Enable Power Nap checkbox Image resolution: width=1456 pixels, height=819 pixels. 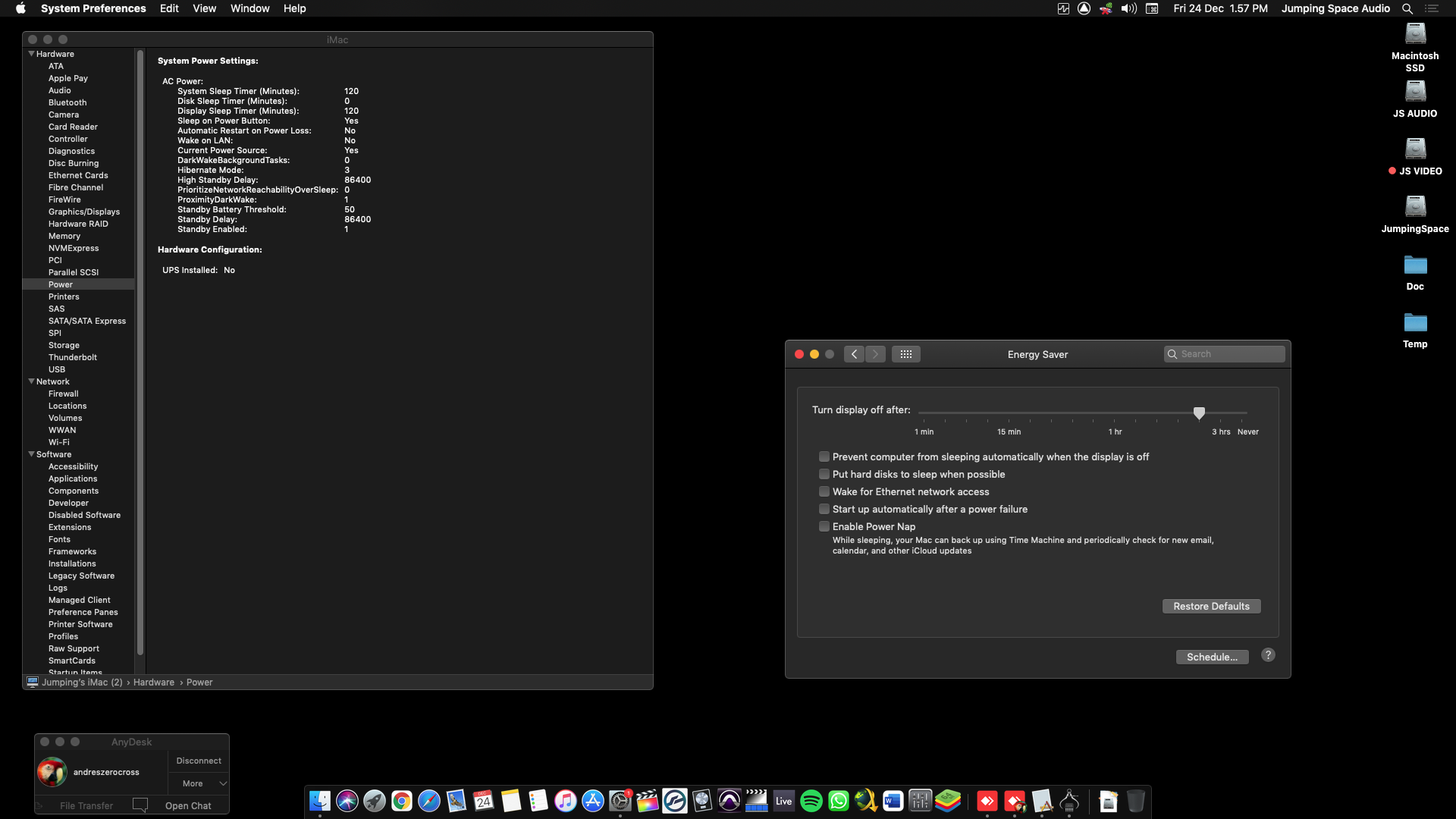pyautogui.click(x=824, y=526)
